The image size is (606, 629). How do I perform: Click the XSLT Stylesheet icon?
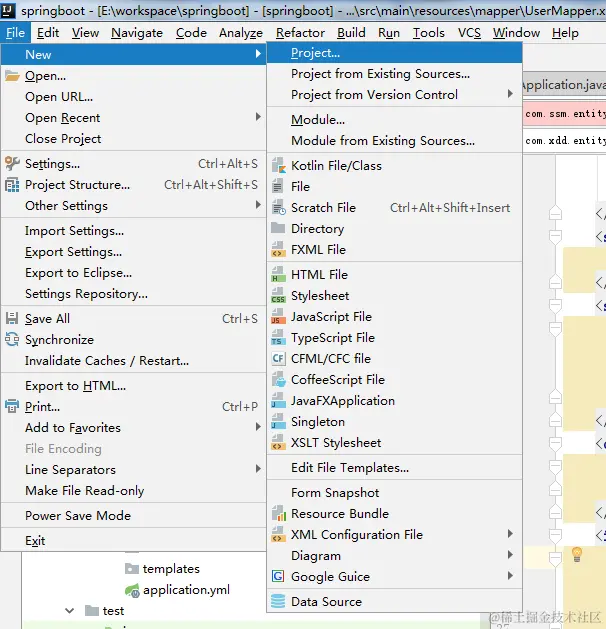coord(278,442)
